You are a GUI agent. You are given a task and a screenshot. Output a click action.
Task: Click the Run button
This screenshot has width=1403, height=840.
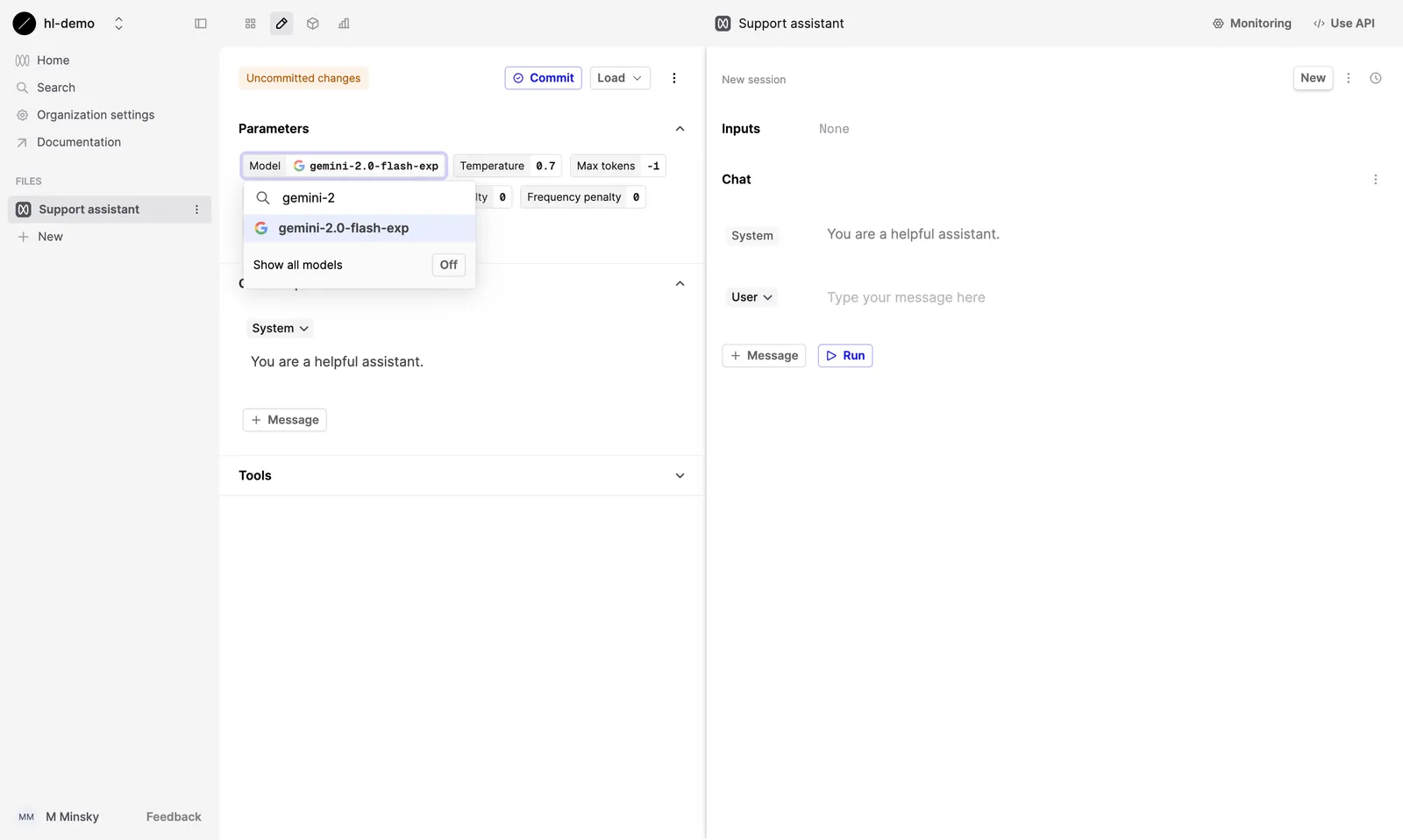click(x=845, y=355)
